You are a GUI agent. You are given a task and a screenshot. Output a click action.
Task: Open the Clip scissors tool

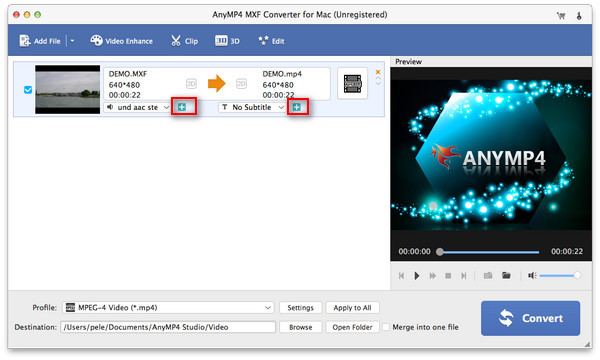[184, 41]
